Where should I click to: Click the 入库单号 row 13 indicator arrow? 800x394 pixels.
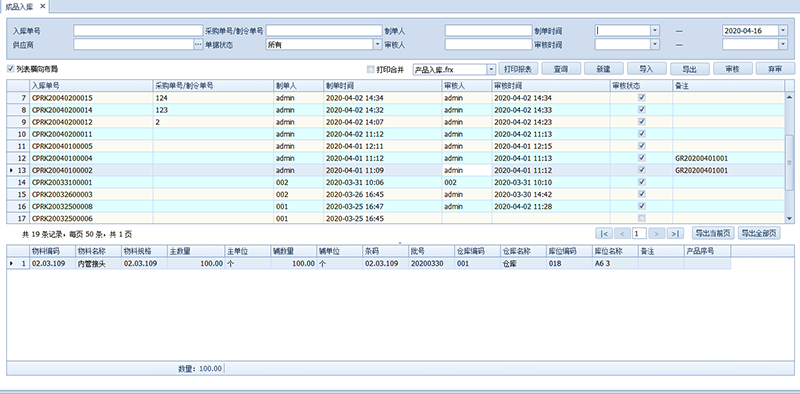11,170
